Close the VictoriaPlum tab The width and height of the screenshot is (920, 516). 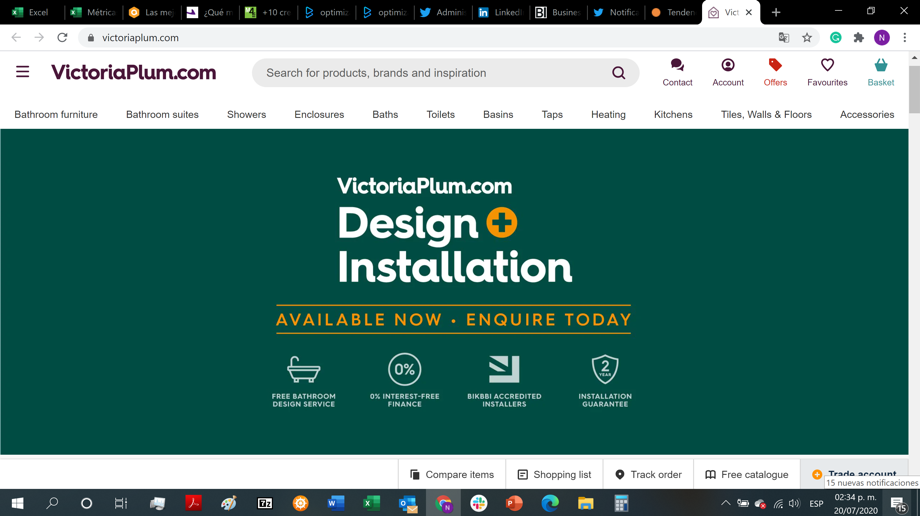click(x=749, y=12)
